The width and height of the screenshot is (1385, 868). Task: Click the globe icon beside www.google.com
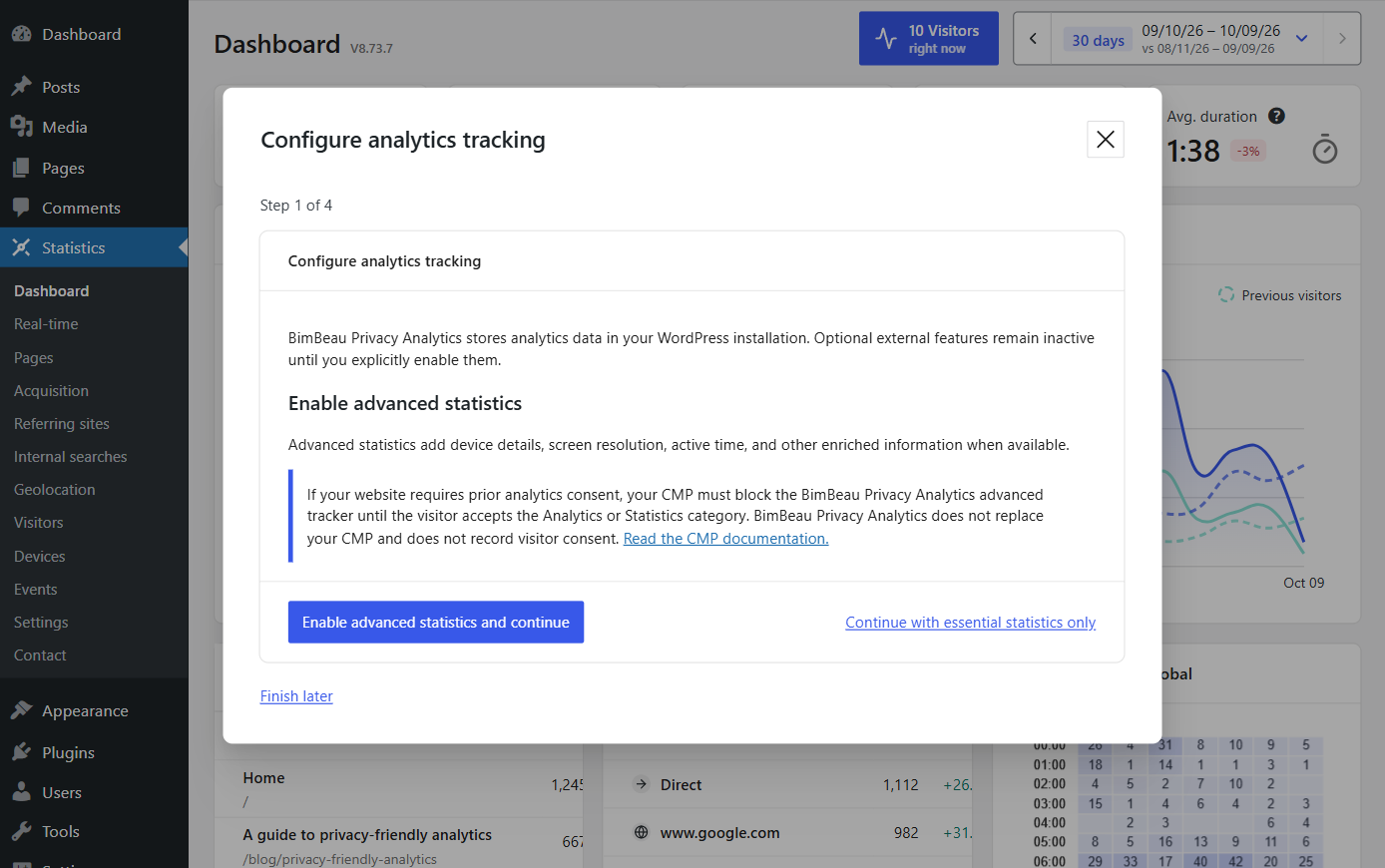641,832
